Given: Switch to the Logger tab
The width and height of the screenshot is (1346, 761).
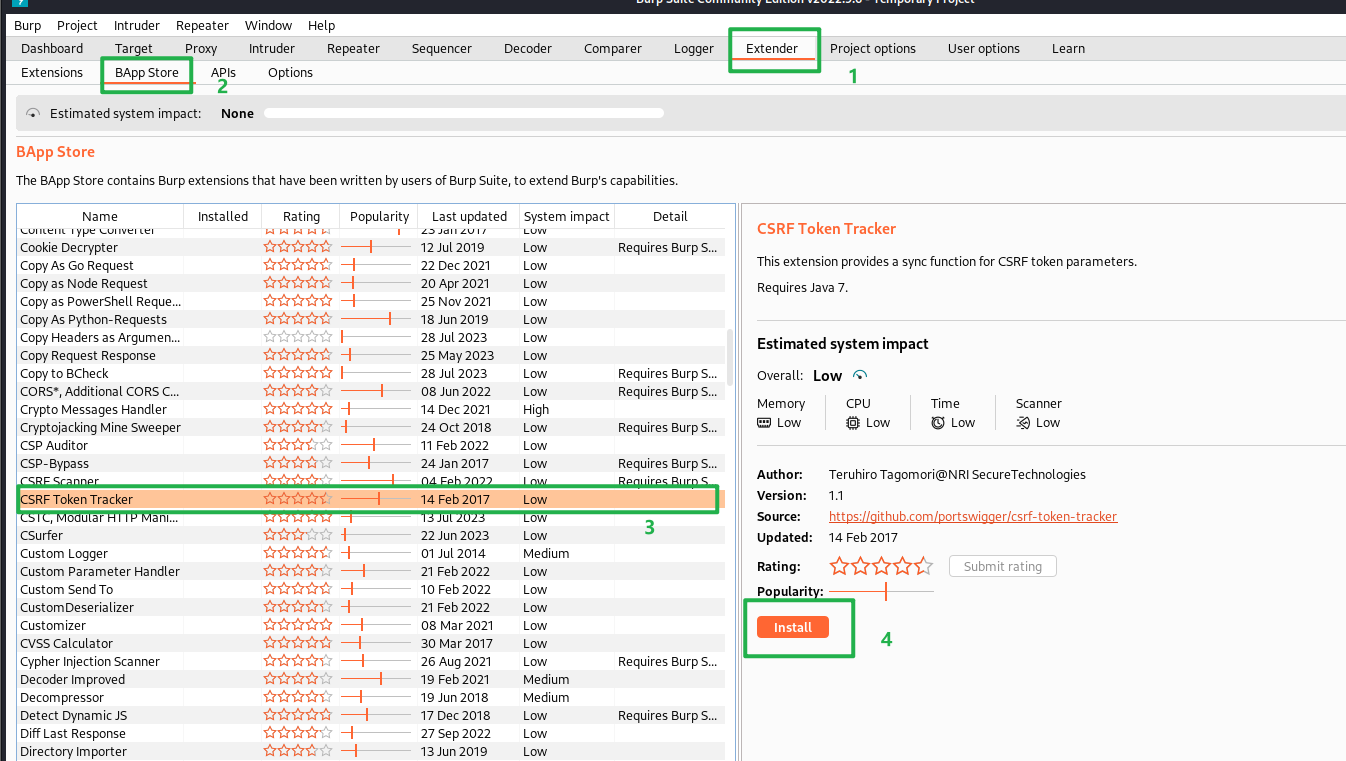Looking at the screenshot, I should coord(693,48).
